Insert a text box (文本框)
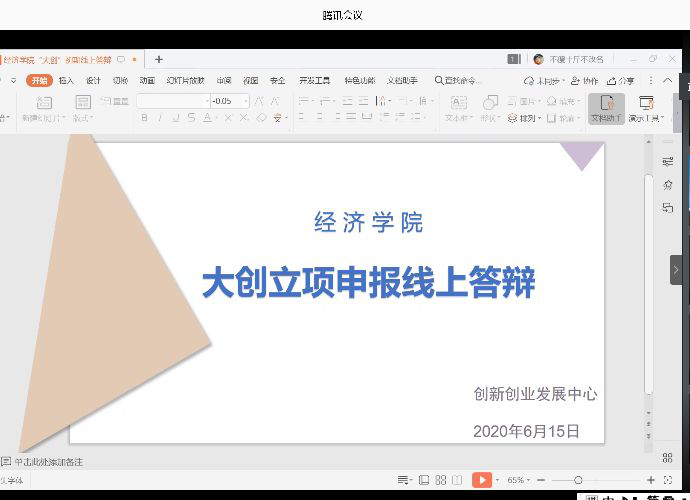Viewport: 690px width, 500px height. (x=457, y=108)
